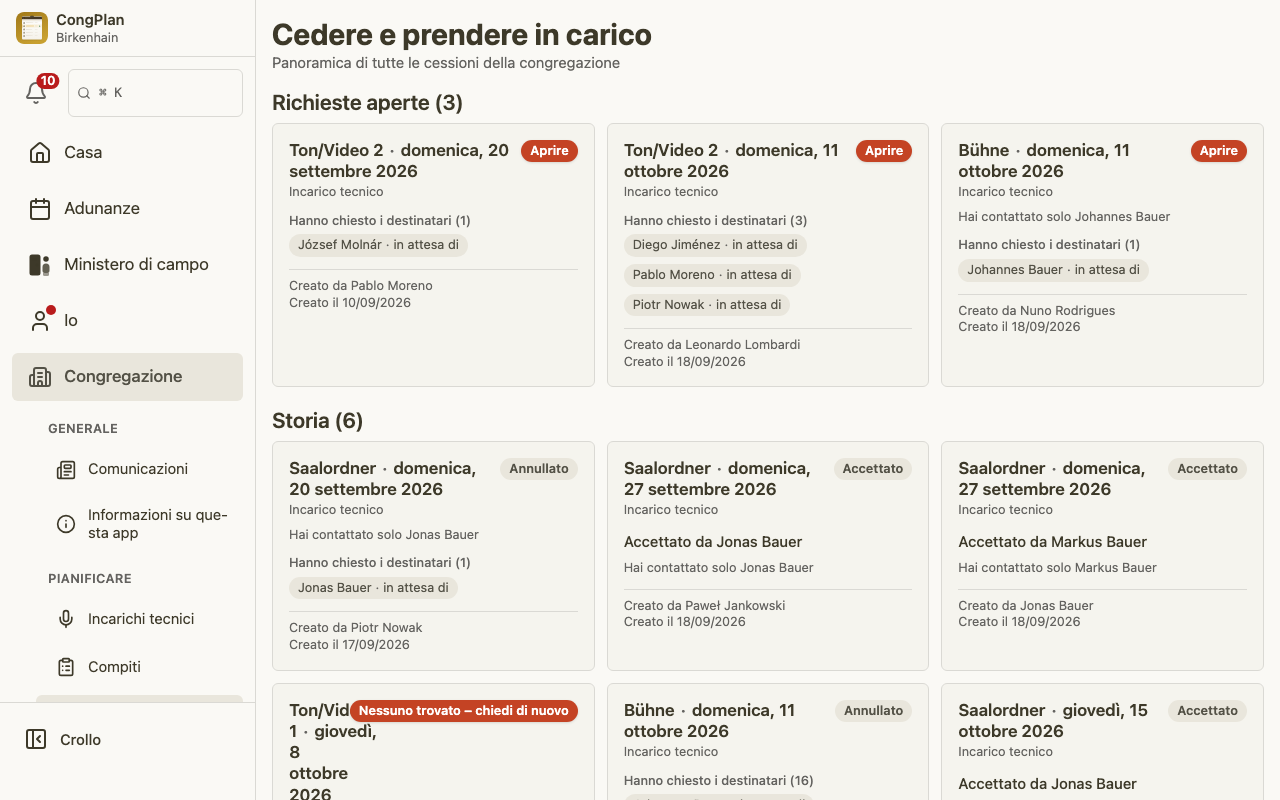Open Ton/Video 2 domenica 11 ottobre card title
Screen dimensions: 1280x800
[732, 161]
